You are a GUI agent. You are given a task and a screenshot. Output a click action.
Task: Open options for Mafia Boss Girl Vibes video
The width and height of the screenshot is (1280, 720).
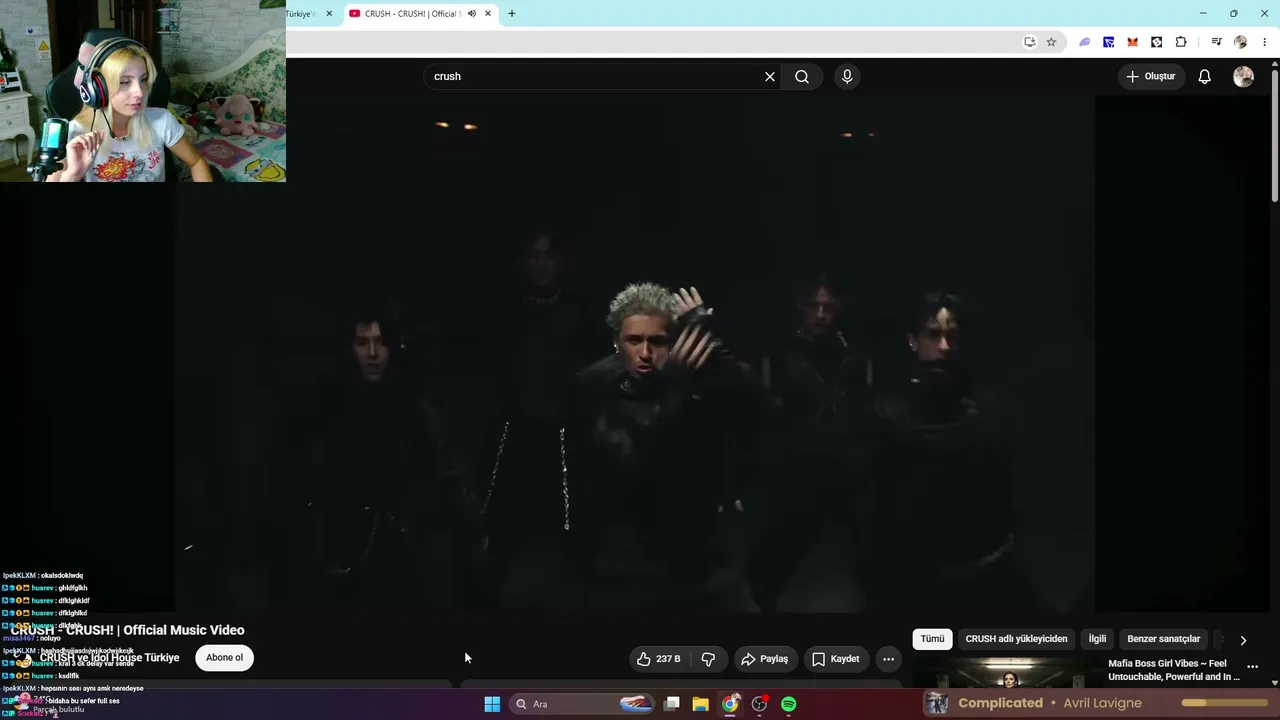pos(1252,667)
